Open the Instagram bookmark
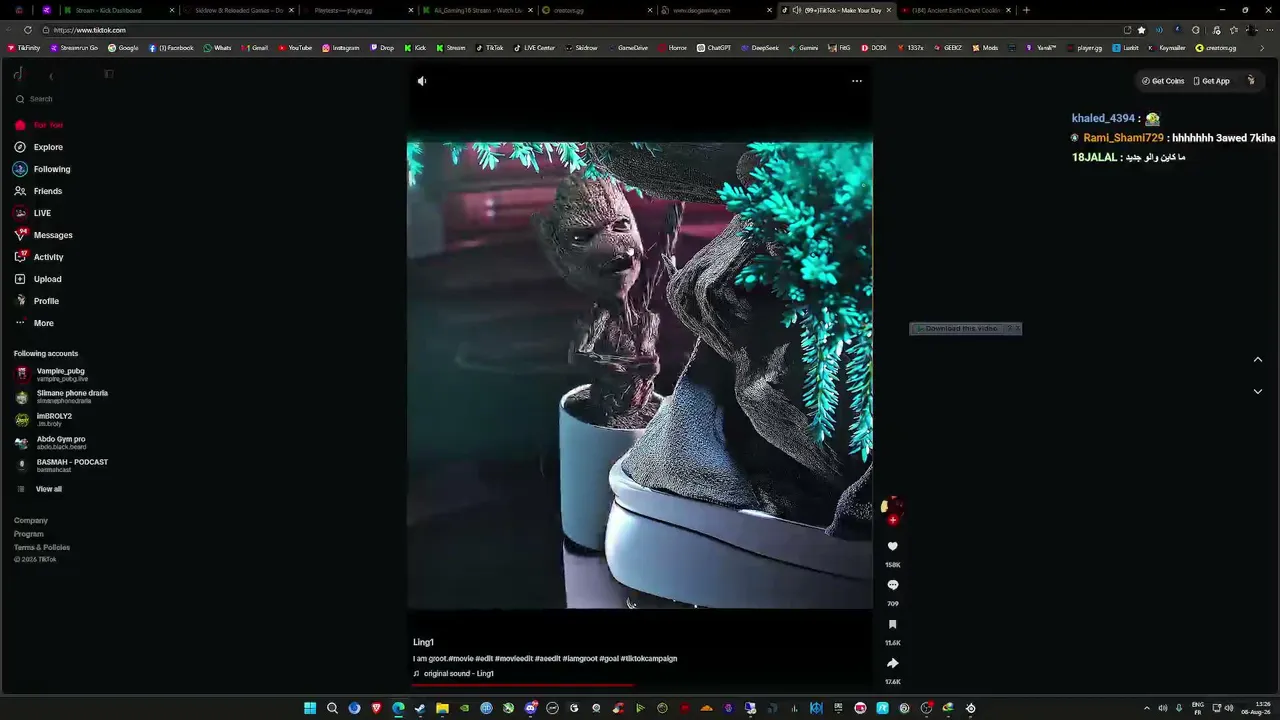This screenshot has width=1280, height=720. 340,48
